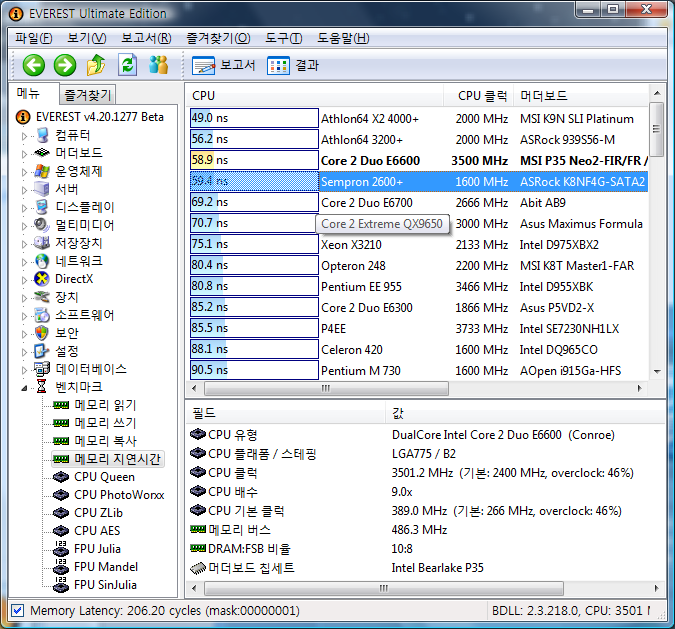The height and width of the screenshot is (629, 675).
Task: Click the CPU column header
Action: click(315, 96)
